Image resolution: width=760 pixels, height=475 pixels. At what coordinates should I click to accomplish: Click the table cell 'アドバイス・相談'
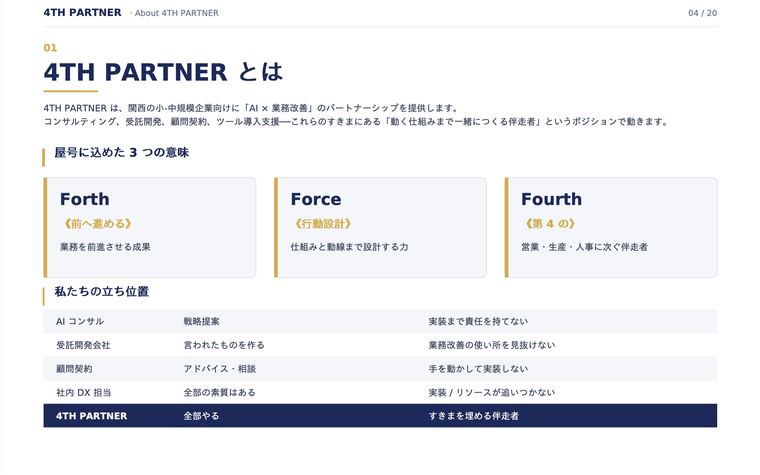click(220, 369)
